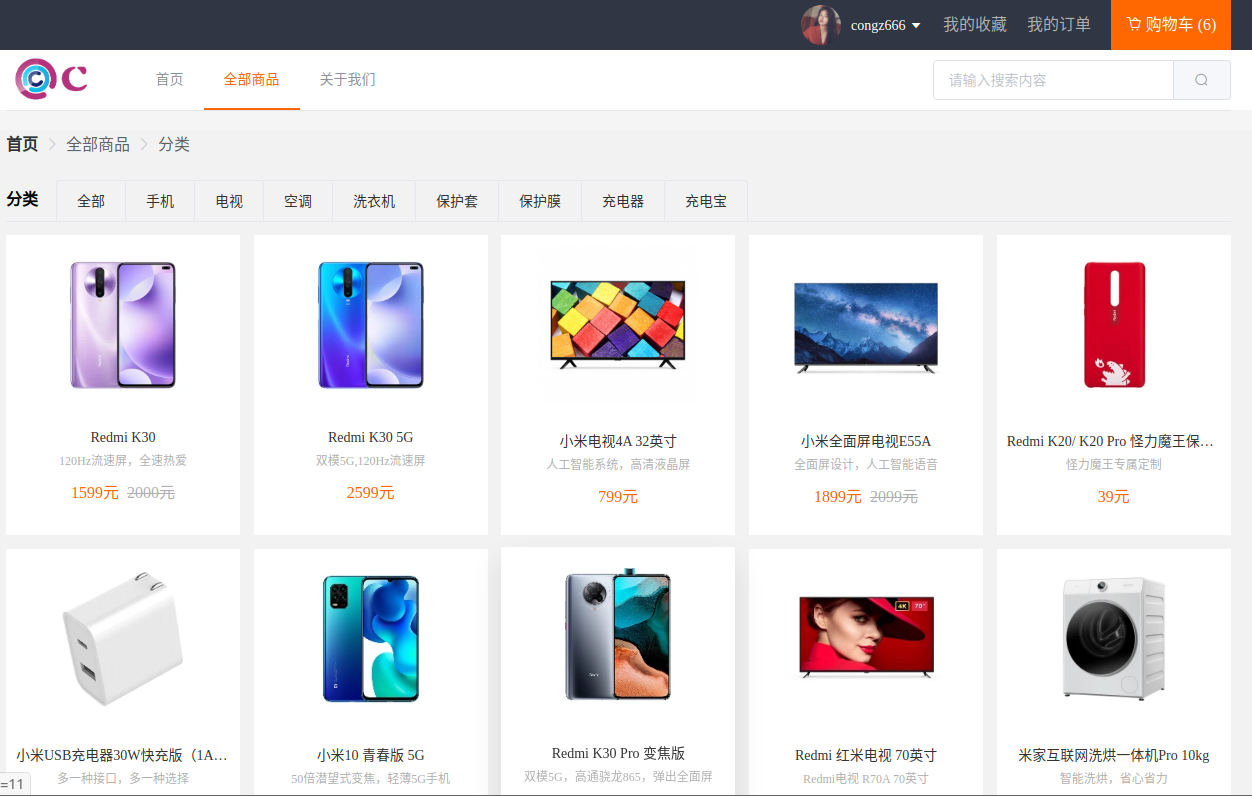Select the 充电宝 category tab

pos(706,201)
